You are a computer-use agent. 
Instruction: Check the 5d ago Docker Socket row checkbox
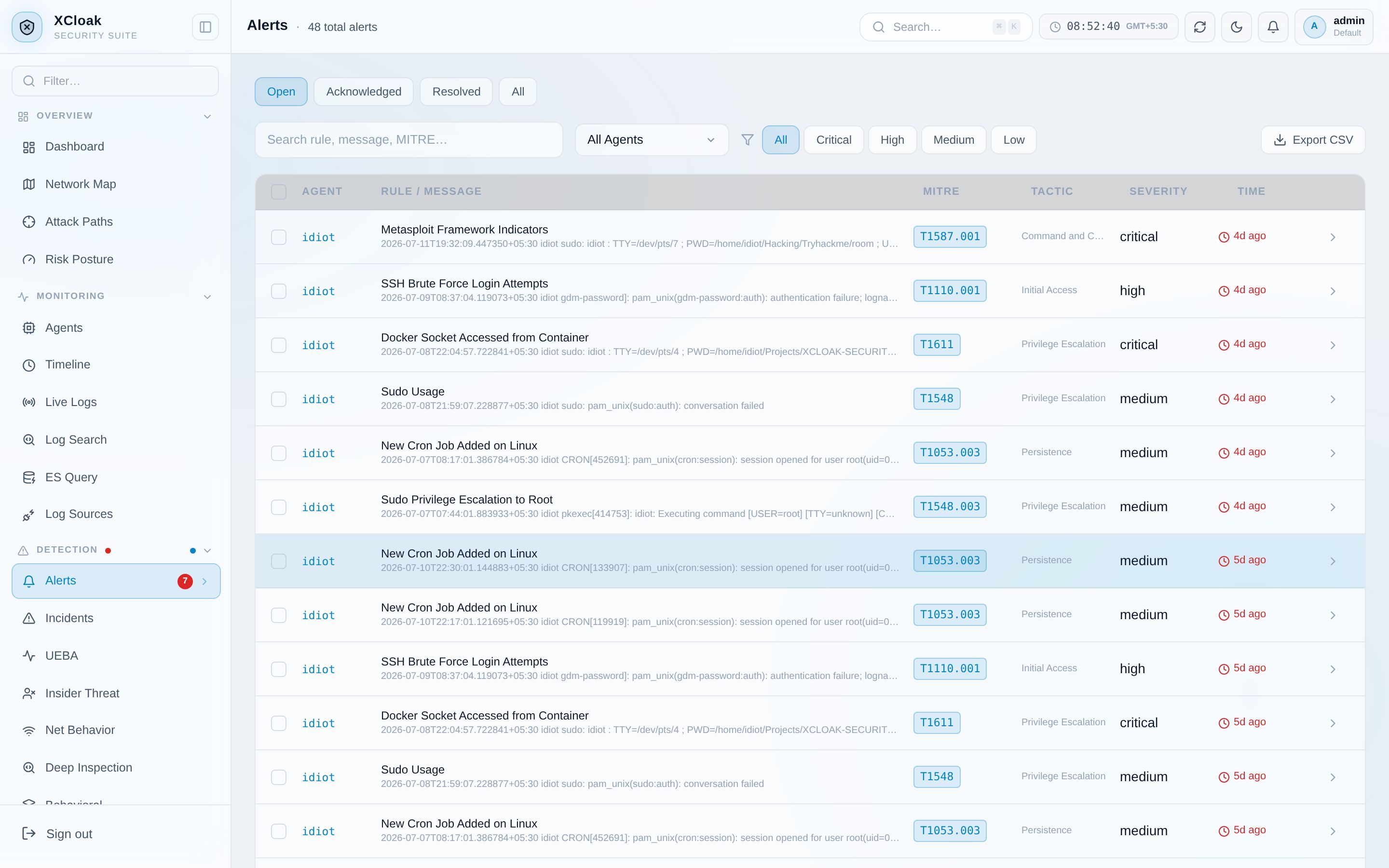coord(278,723)
